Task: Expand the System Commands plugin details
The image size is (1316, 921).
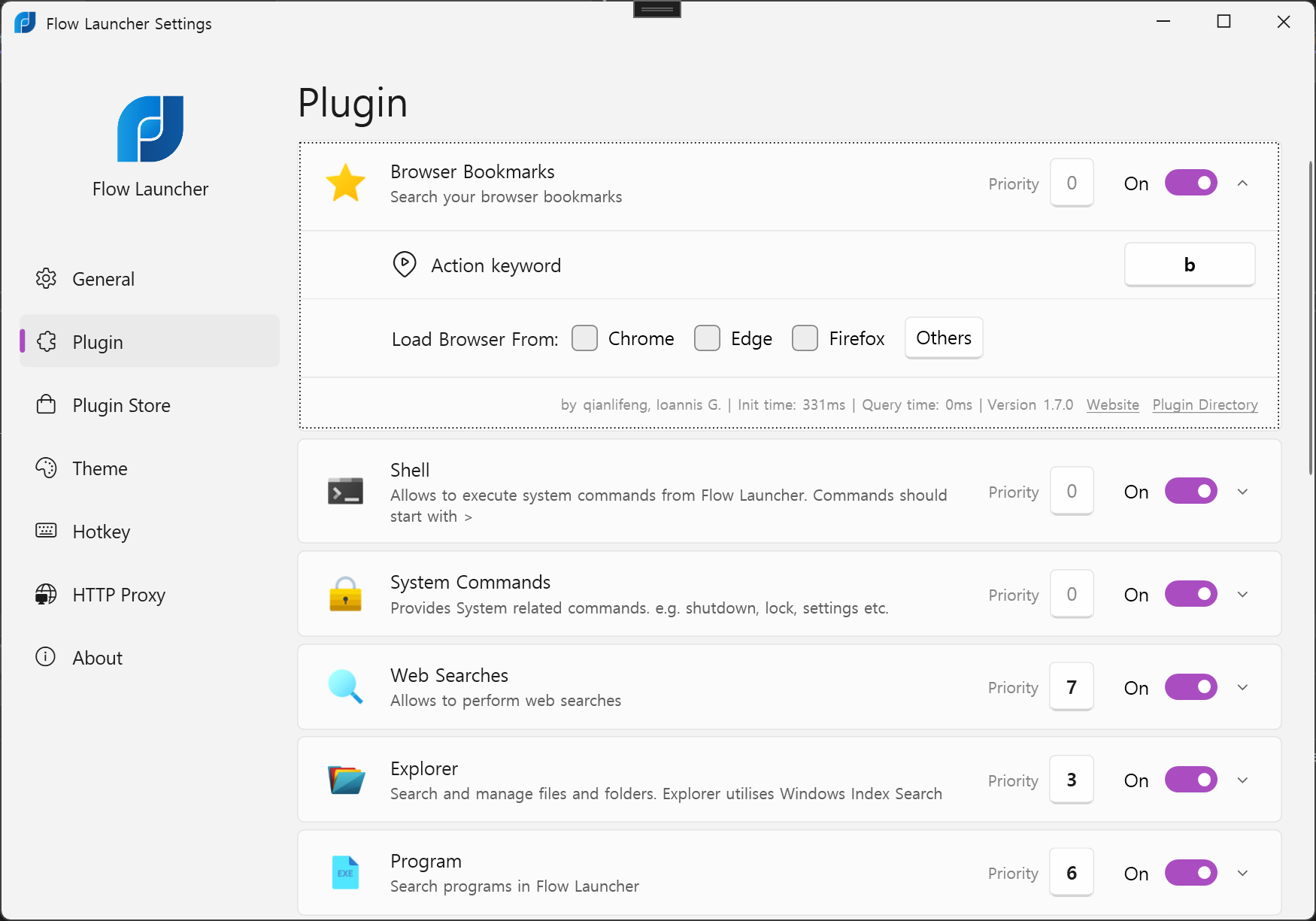Action: (x=1242, y=594)
